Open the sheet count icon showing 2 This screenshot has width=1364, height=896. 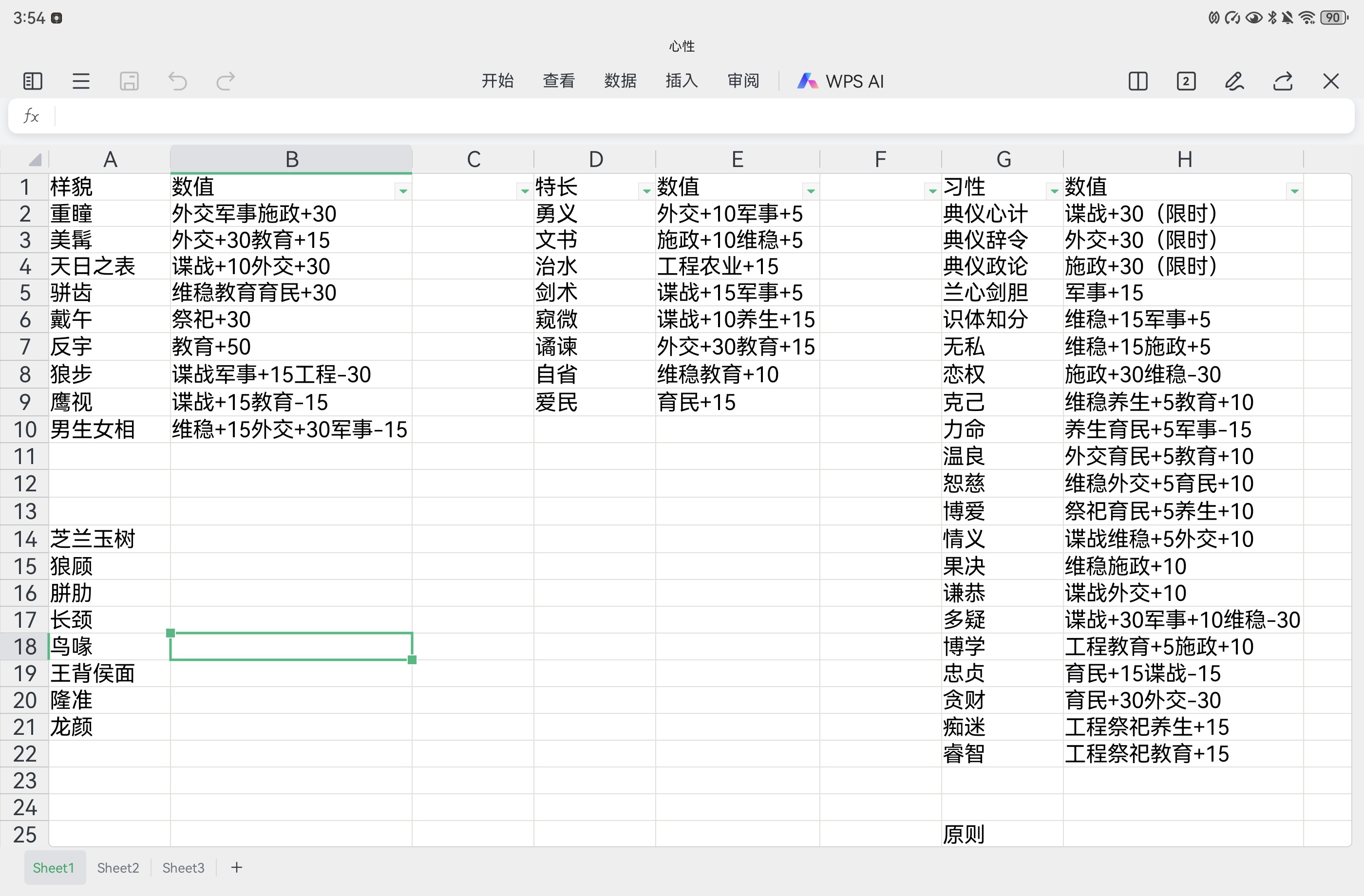(x=1186, y=81)
